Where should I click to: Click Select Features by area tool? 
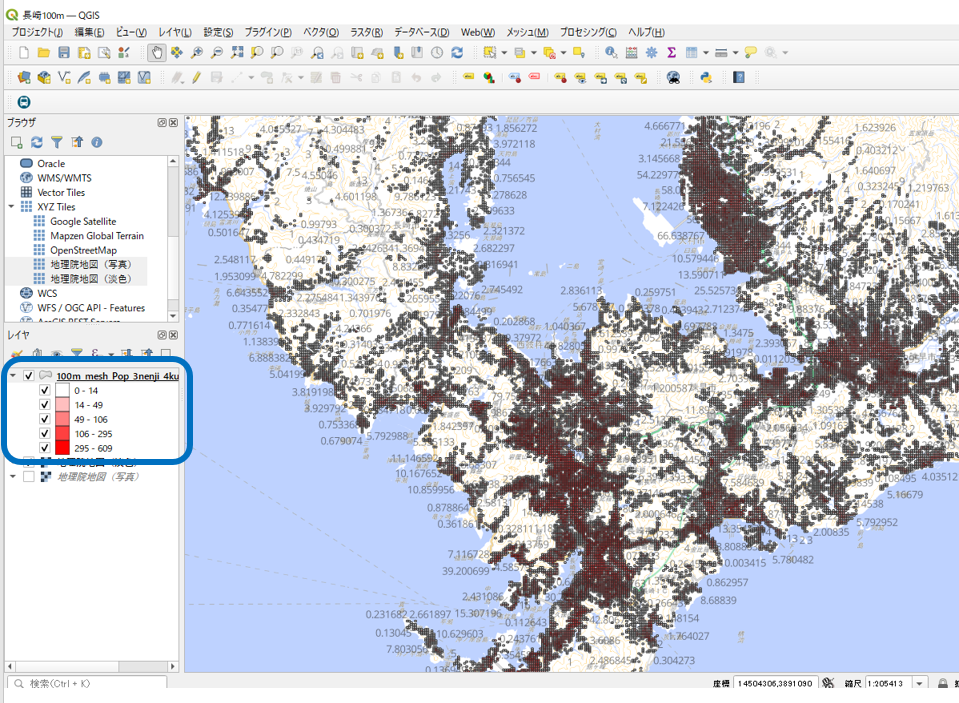click(x=489, y=53)
